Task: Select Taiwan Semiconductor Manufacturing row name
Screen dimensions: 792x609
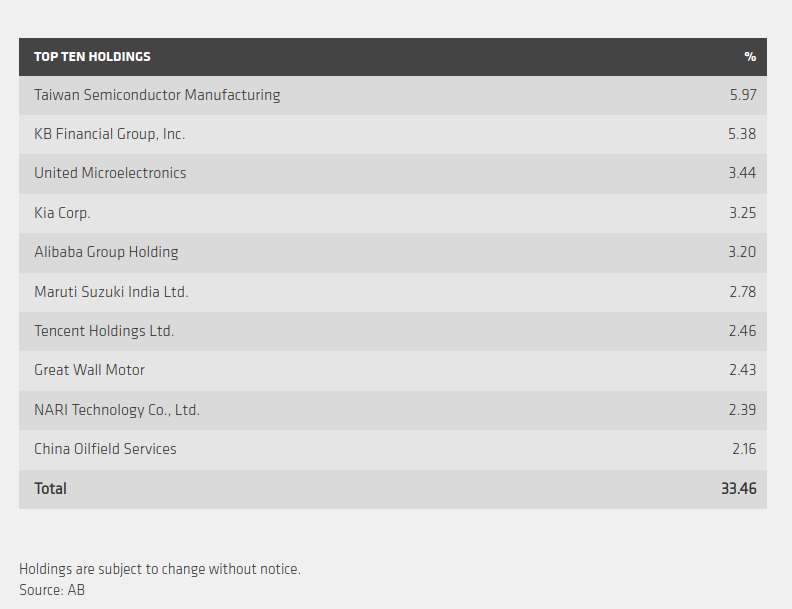Action: point(157,95)
